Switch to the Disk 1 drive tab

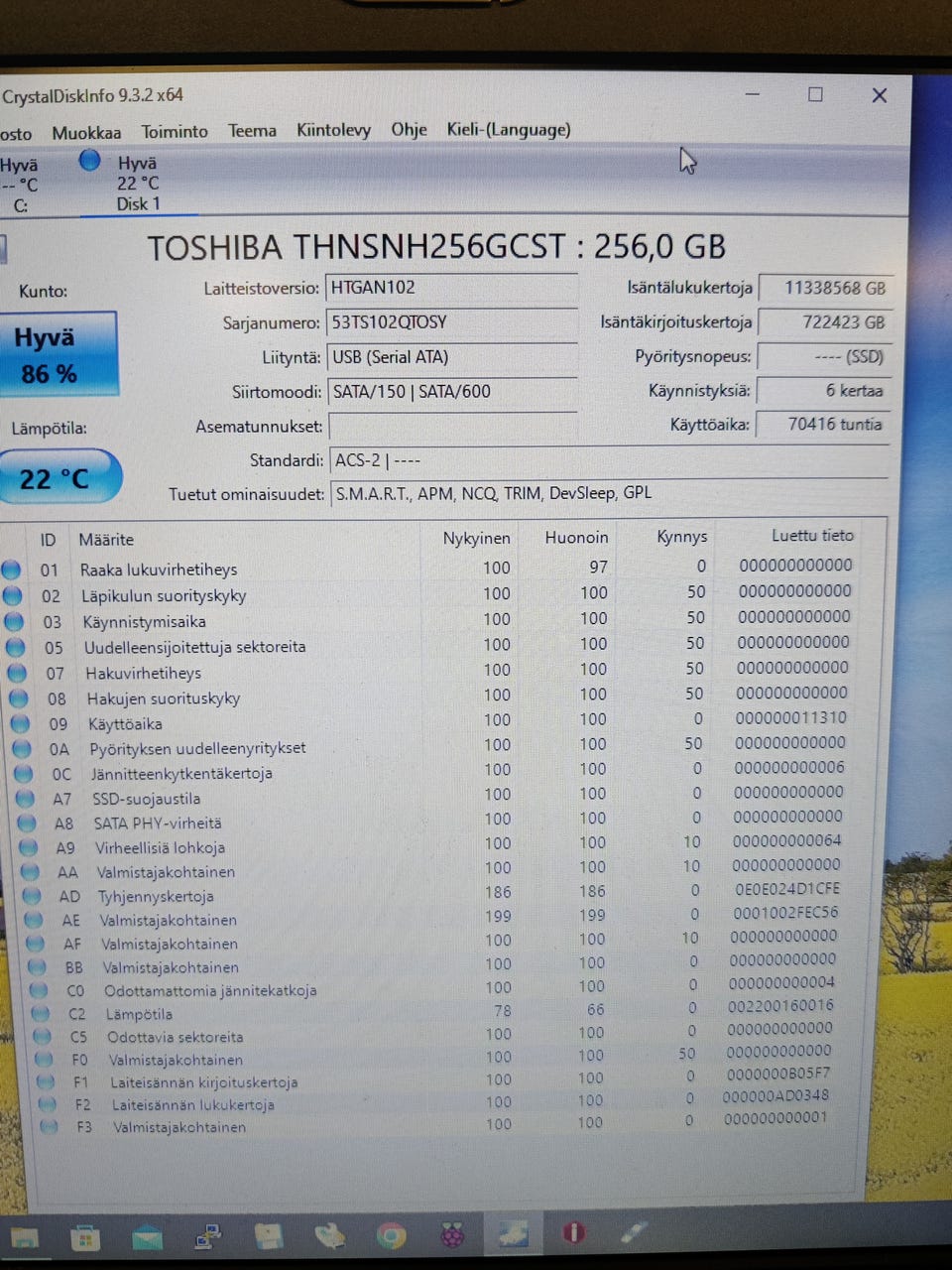tap(138, 184)
